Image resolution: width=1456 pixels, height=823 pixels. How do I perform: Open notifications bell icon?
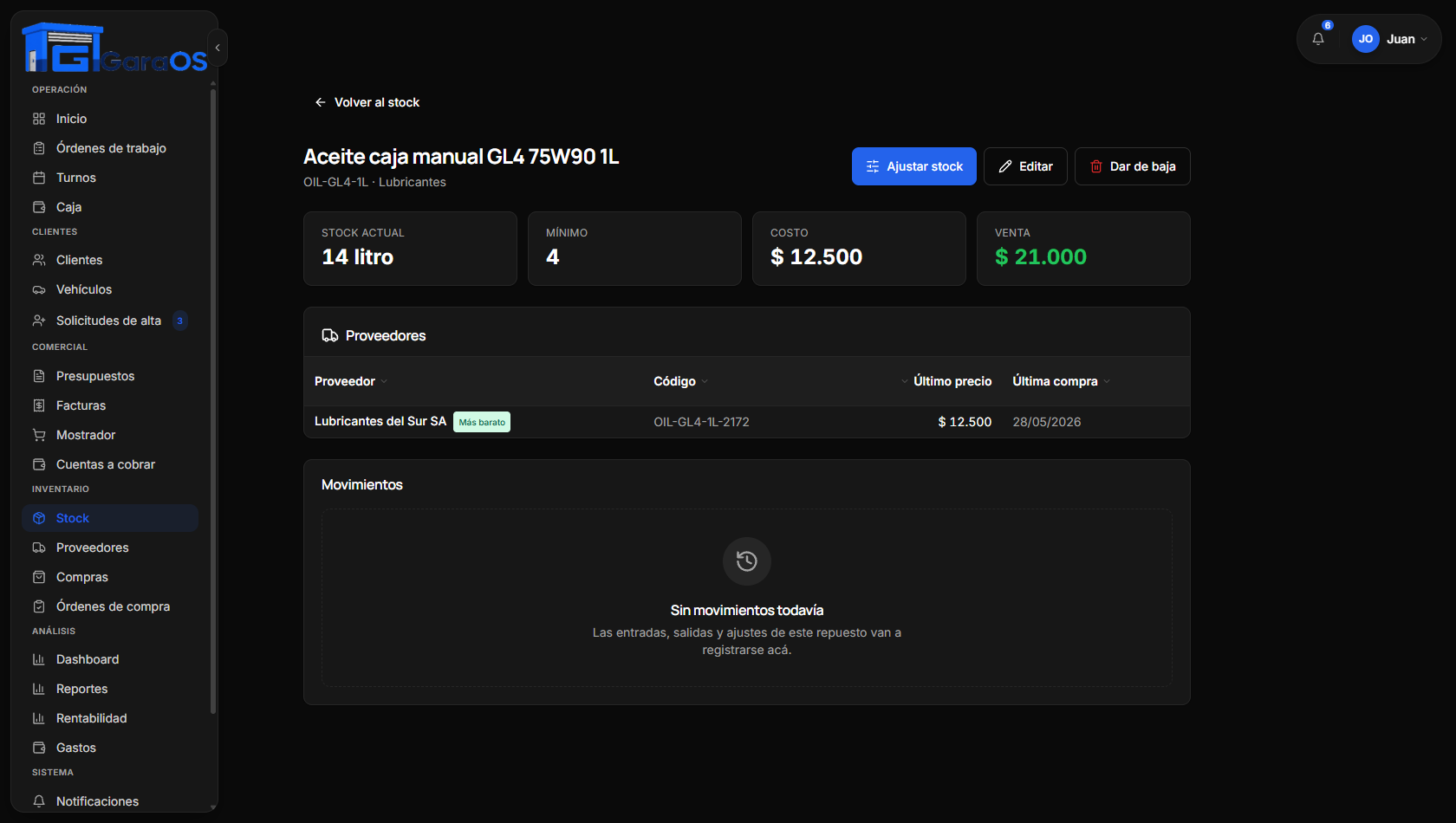[1318, 39]
